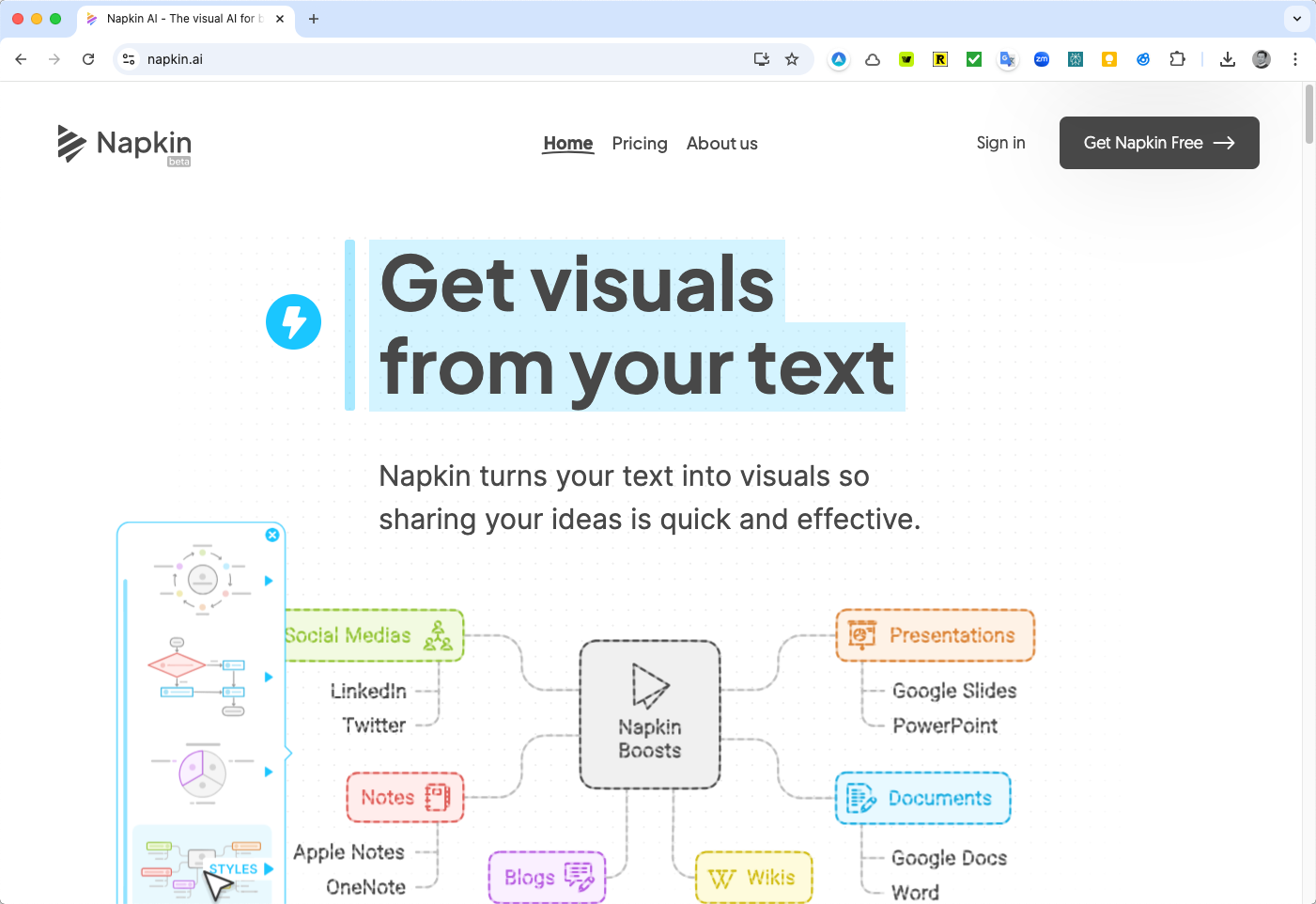The width and height of the screenshot is (1316, 904).
Task: Select the mind map style thumbnail
Action: coord(201,865)
